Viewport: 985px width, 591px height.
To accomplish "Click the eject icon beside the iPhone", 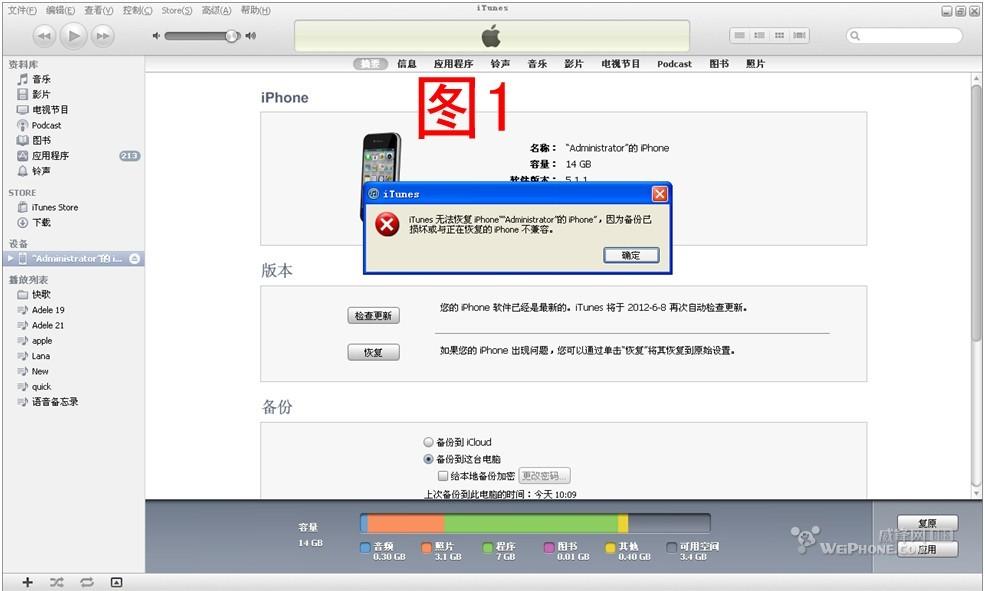I will coord(134,259).
